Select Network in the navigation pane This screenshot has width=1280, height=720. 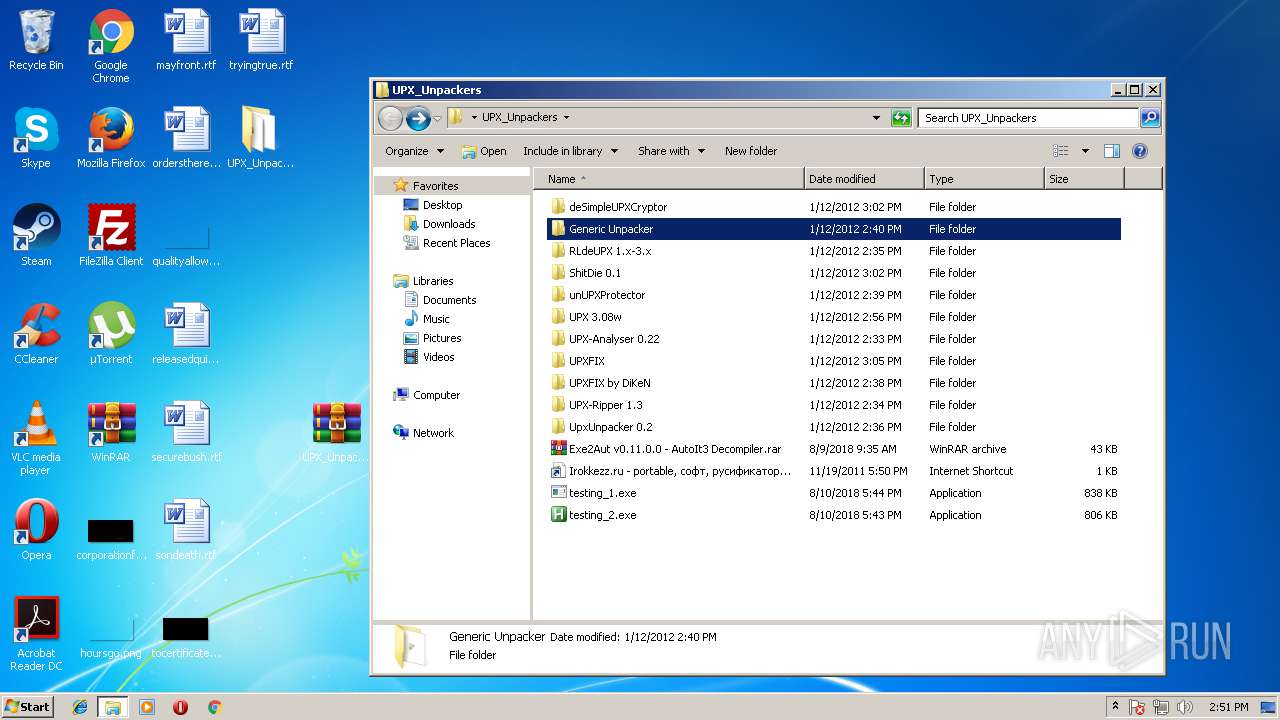(433, 433)
